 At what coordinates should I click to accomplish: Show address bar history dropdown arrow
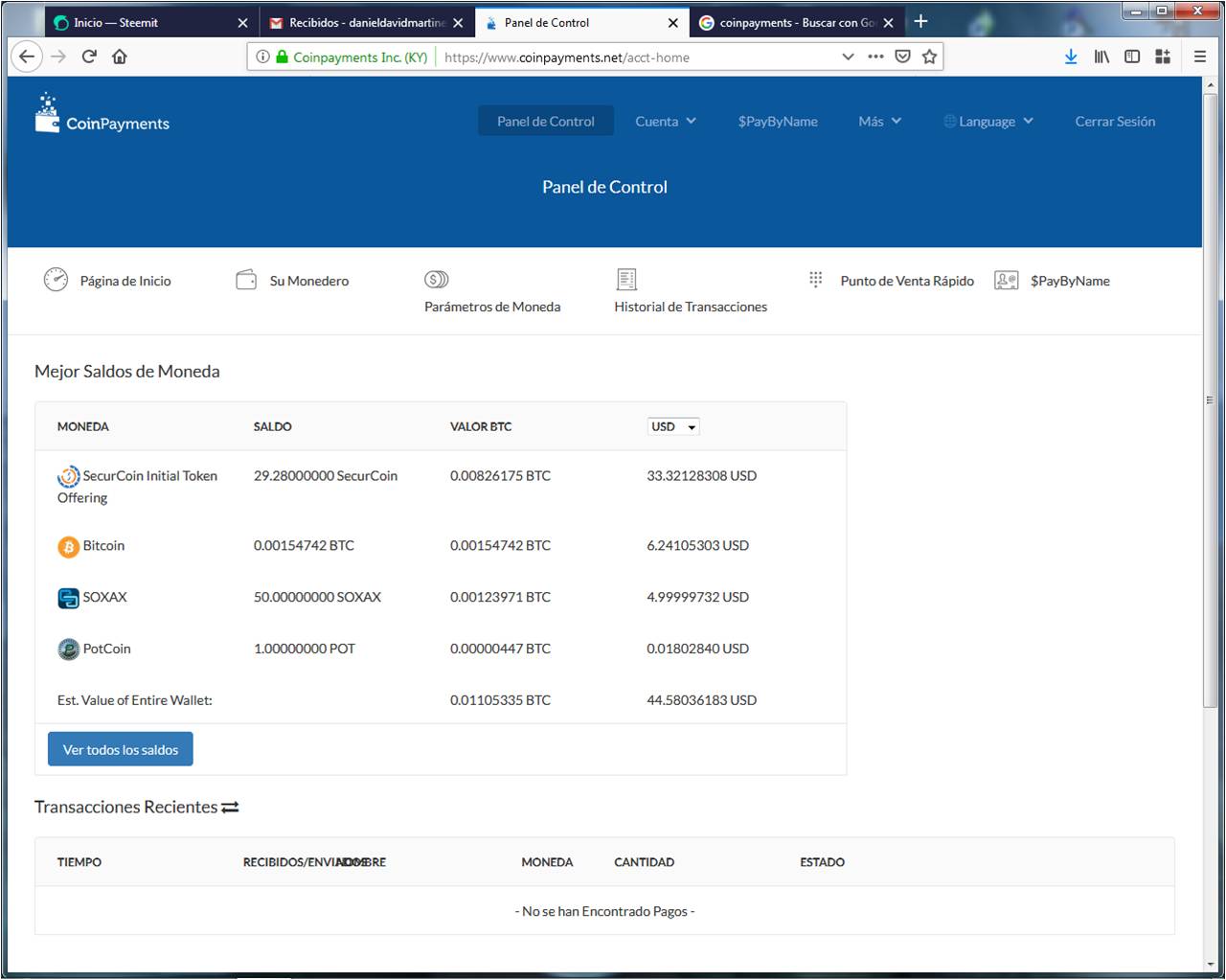pos(848,57)
